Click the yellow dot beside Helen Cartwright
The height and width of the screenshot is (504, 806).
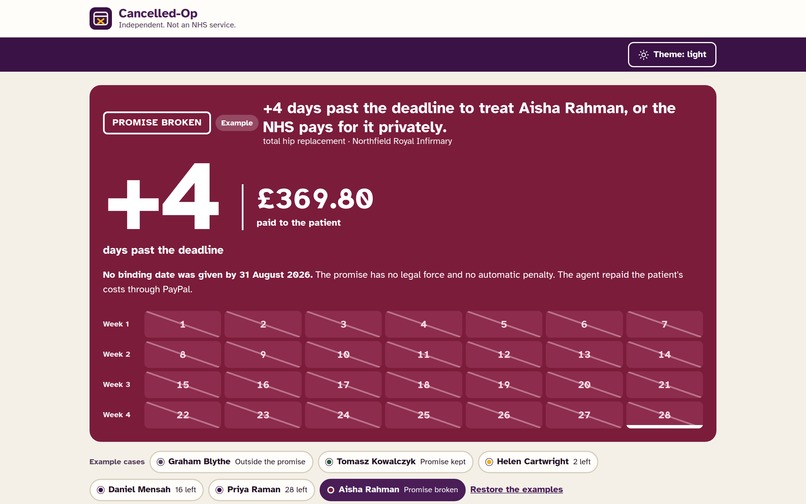click(489, 462)
